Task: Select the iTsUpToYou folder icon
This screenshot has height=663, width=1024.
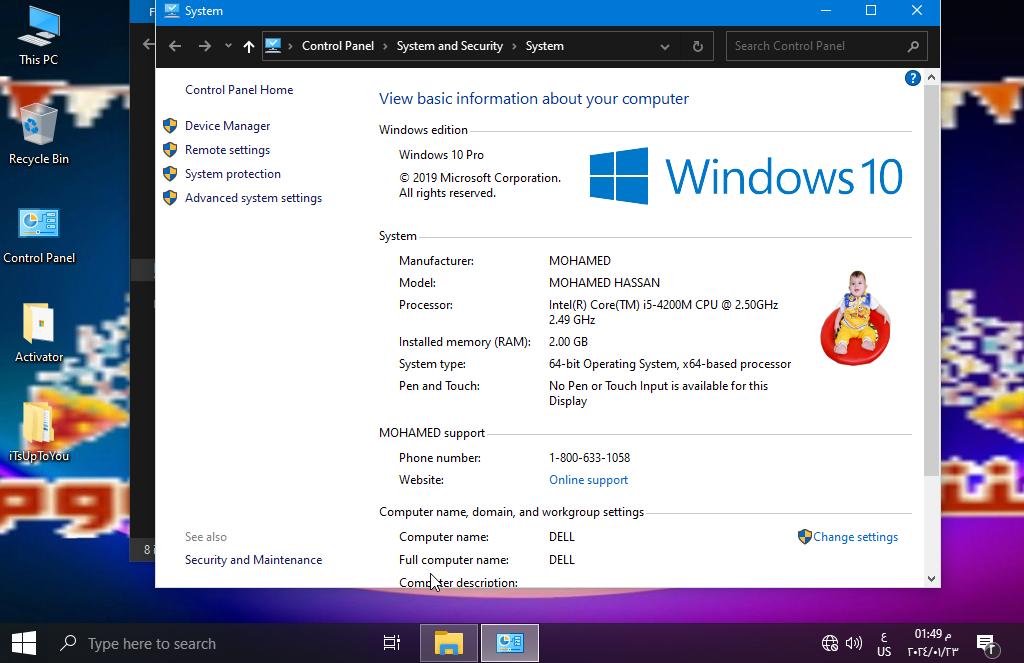Action: click(x=39, y=432)
